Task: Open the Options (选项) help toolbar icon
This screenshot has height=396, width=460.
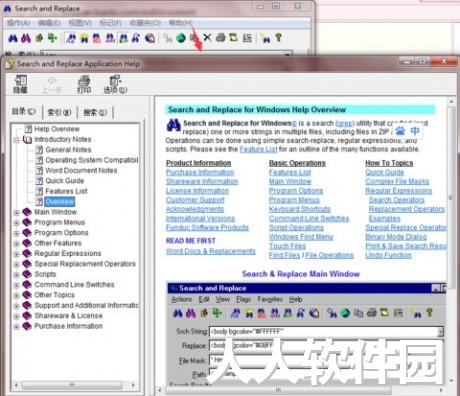Action: [115, 84]
